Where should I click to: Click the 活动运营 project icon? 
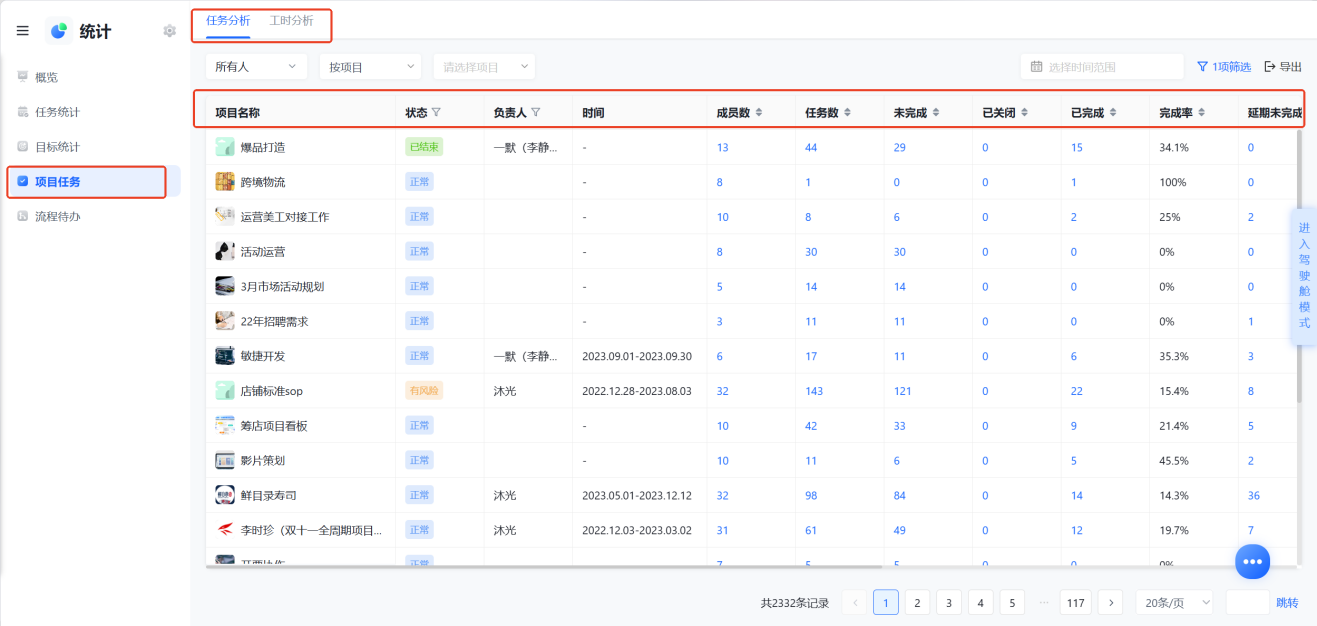225,252
